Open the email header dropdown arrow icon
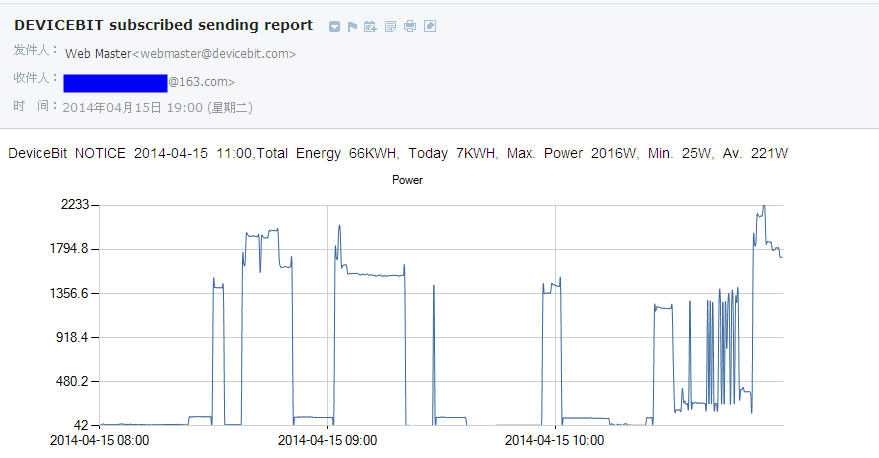879x458 pixels. coord(334,26)
